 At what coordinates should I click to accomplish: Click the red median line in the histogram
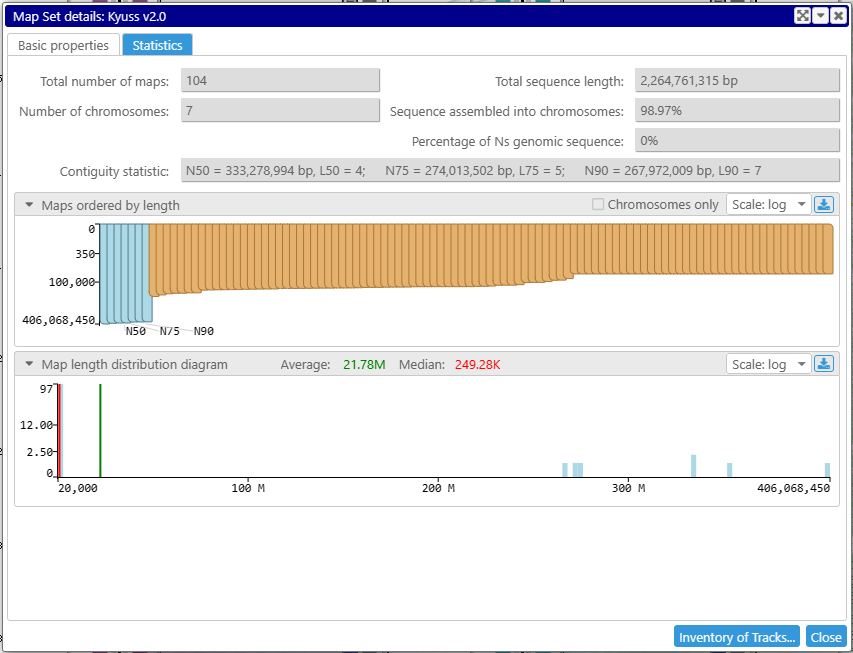pyautogui.click(x=59, y=430)
